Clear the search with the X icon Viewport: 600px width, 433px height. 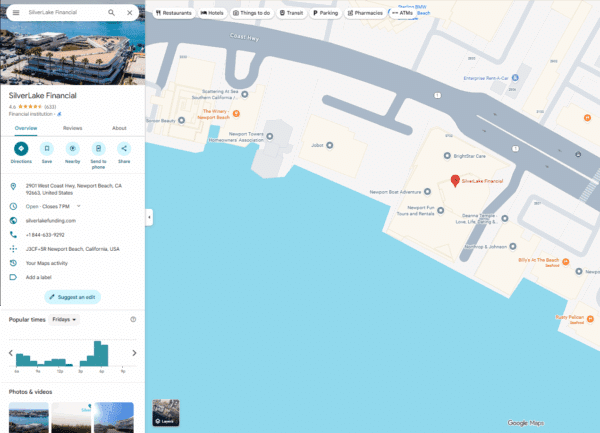pyautogui.click(x=130, y=13)
